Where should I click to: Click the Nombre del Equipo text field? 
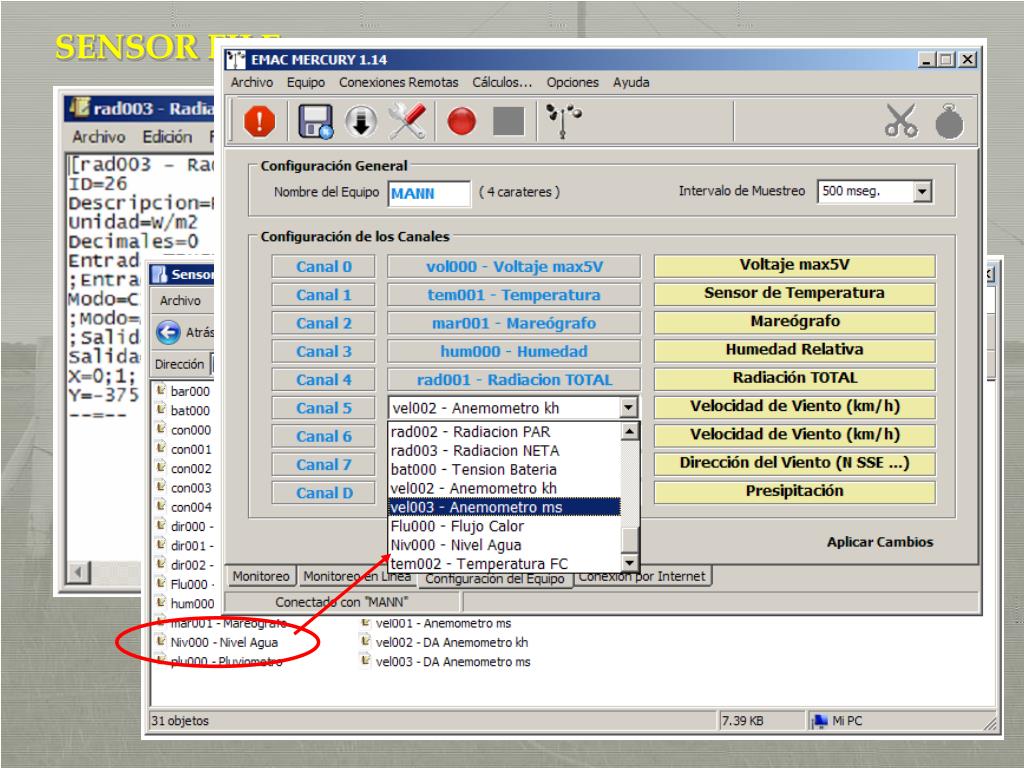tap(428, 192)
